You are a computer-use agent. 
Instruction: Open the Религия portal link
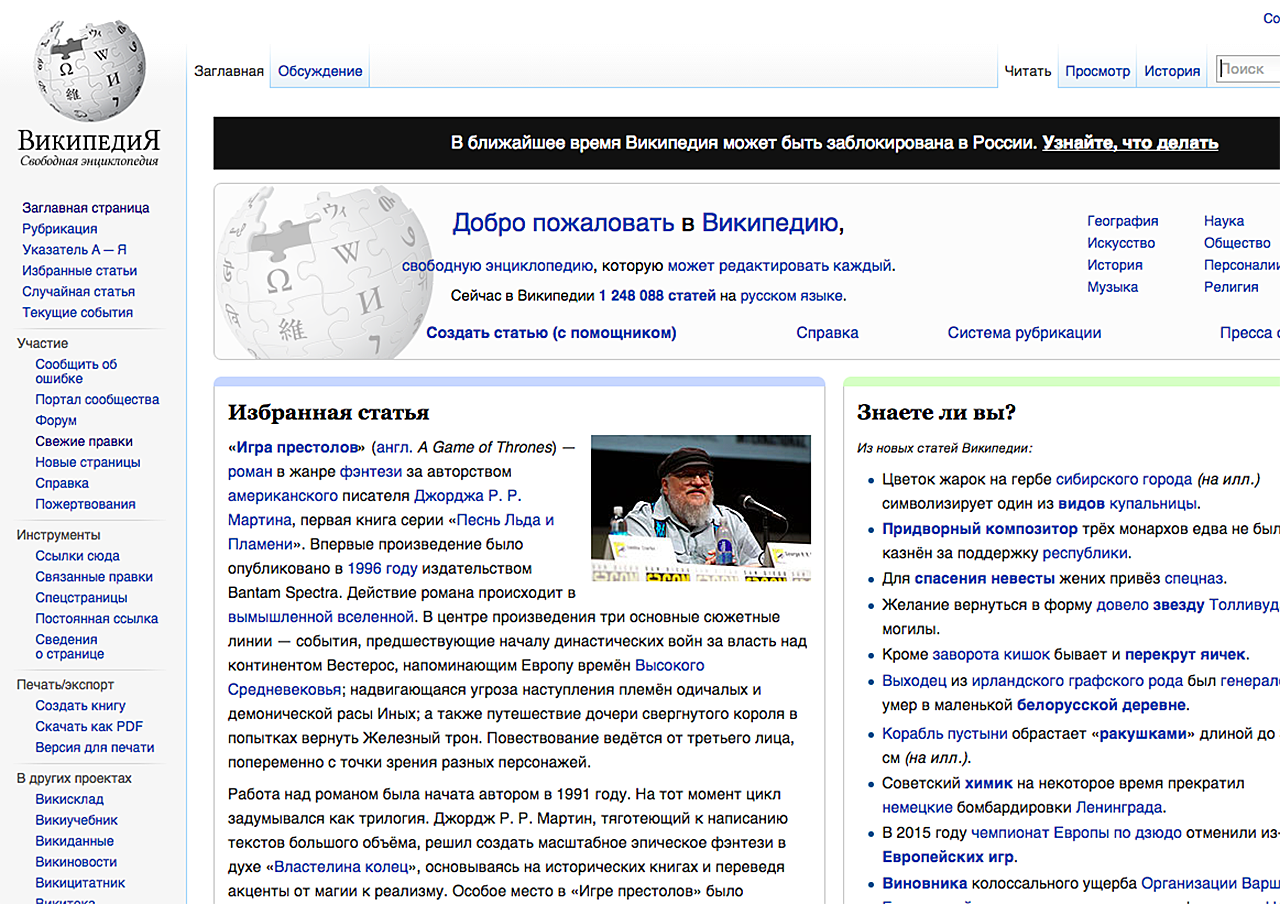(x=1231, y=287)
